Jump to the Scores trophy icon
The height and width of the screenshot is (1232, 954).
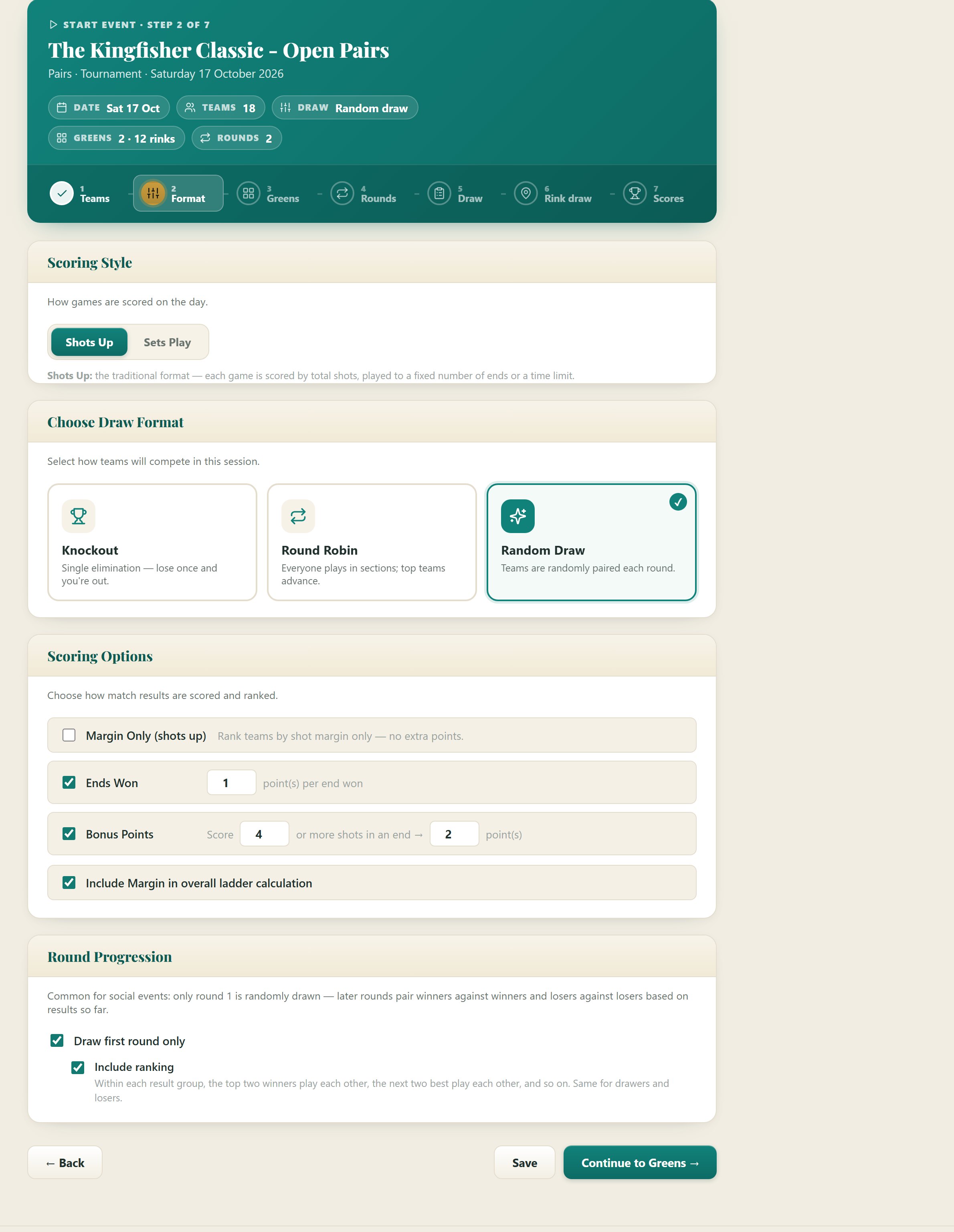(634, 194)
